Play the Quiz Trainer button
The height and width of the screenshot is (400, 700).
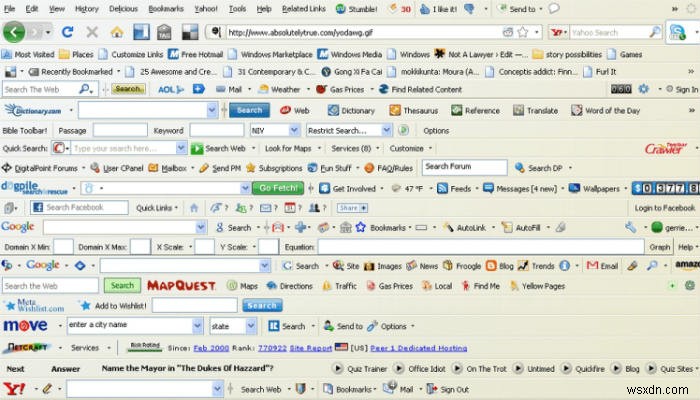coord(338,369)
